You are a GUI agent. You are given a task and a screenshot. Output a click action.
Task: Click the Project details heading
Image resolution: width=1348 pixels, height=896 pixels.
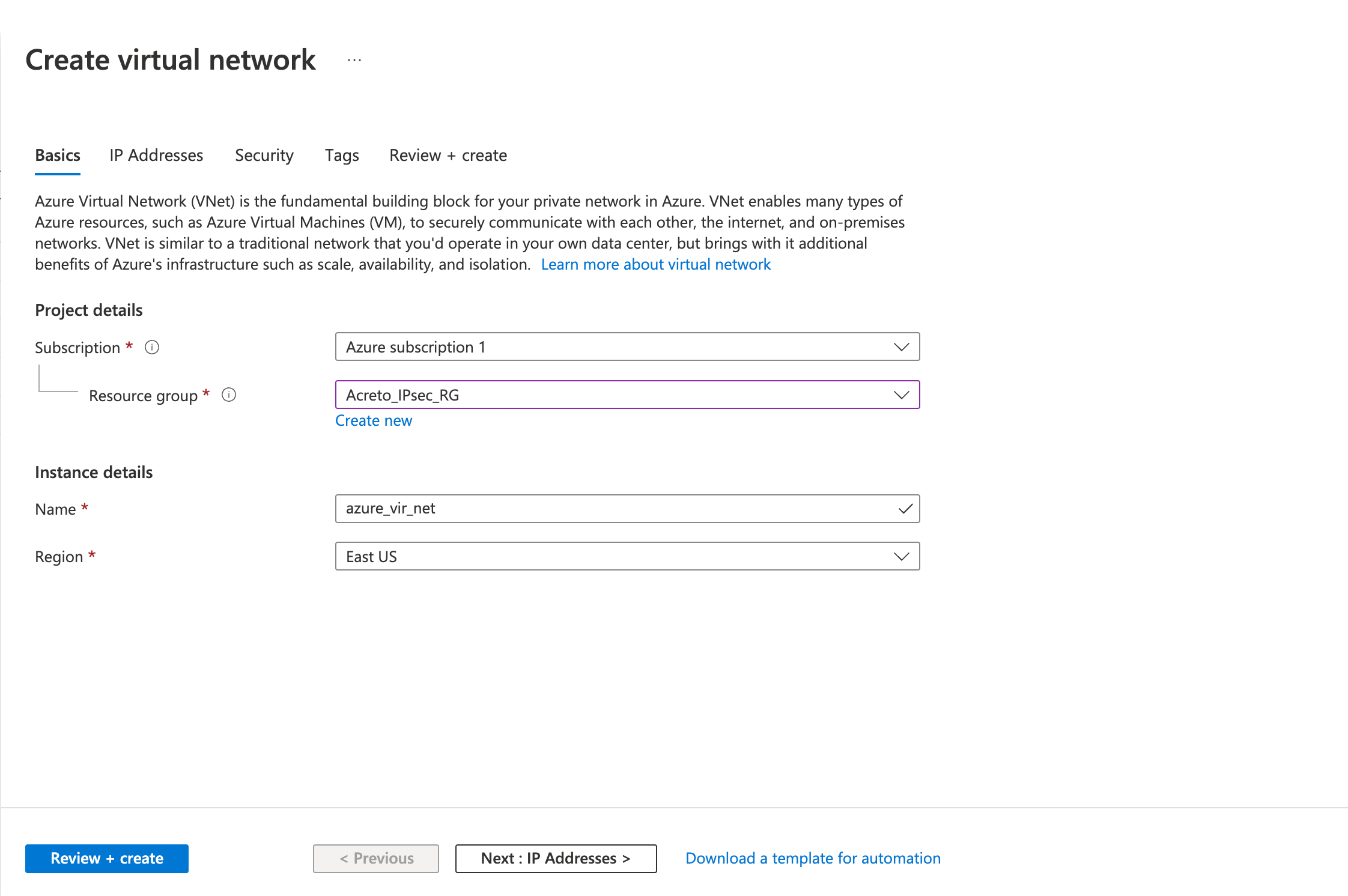click(x=89, y=310)
